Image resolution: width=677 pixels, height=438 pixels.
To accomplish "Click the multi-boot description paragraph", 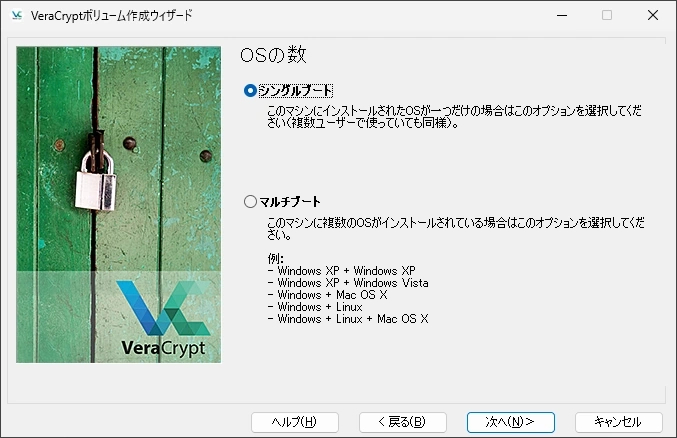I will pyautogui.click(x=456, y=229).
